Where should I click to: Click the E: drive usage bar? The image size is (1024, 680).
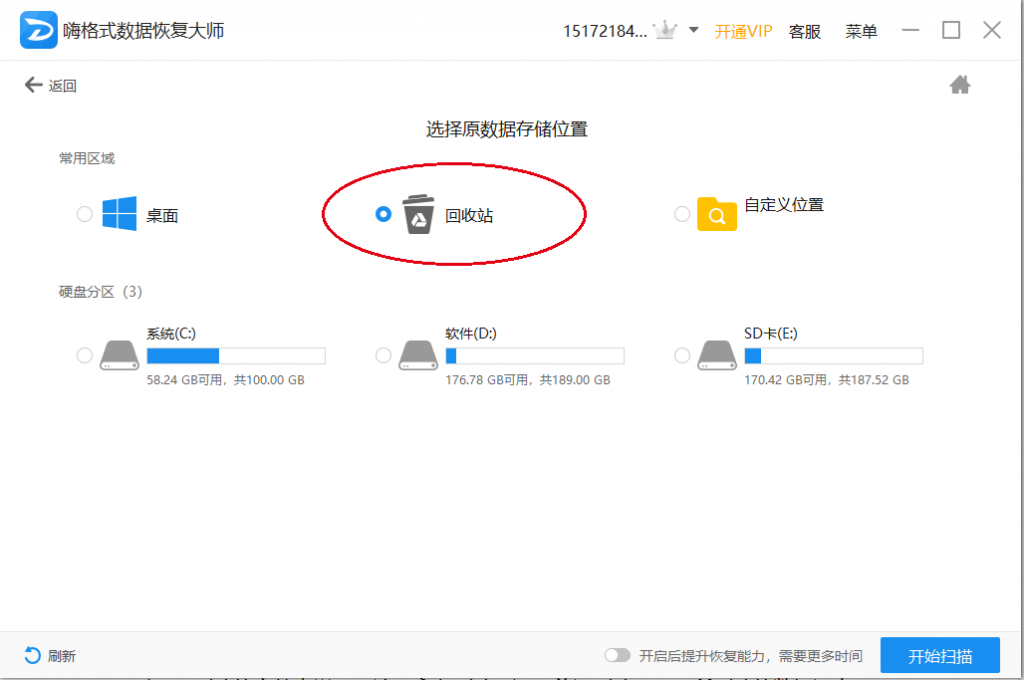[833, 355]
